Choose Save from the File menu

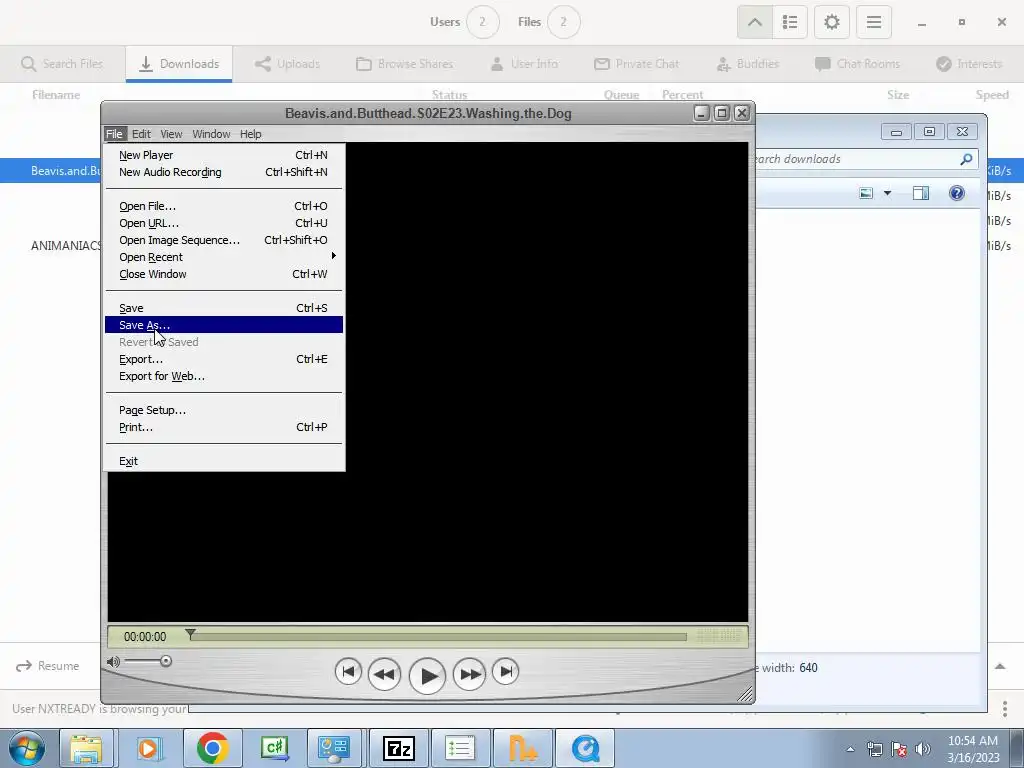coord(223,308)
